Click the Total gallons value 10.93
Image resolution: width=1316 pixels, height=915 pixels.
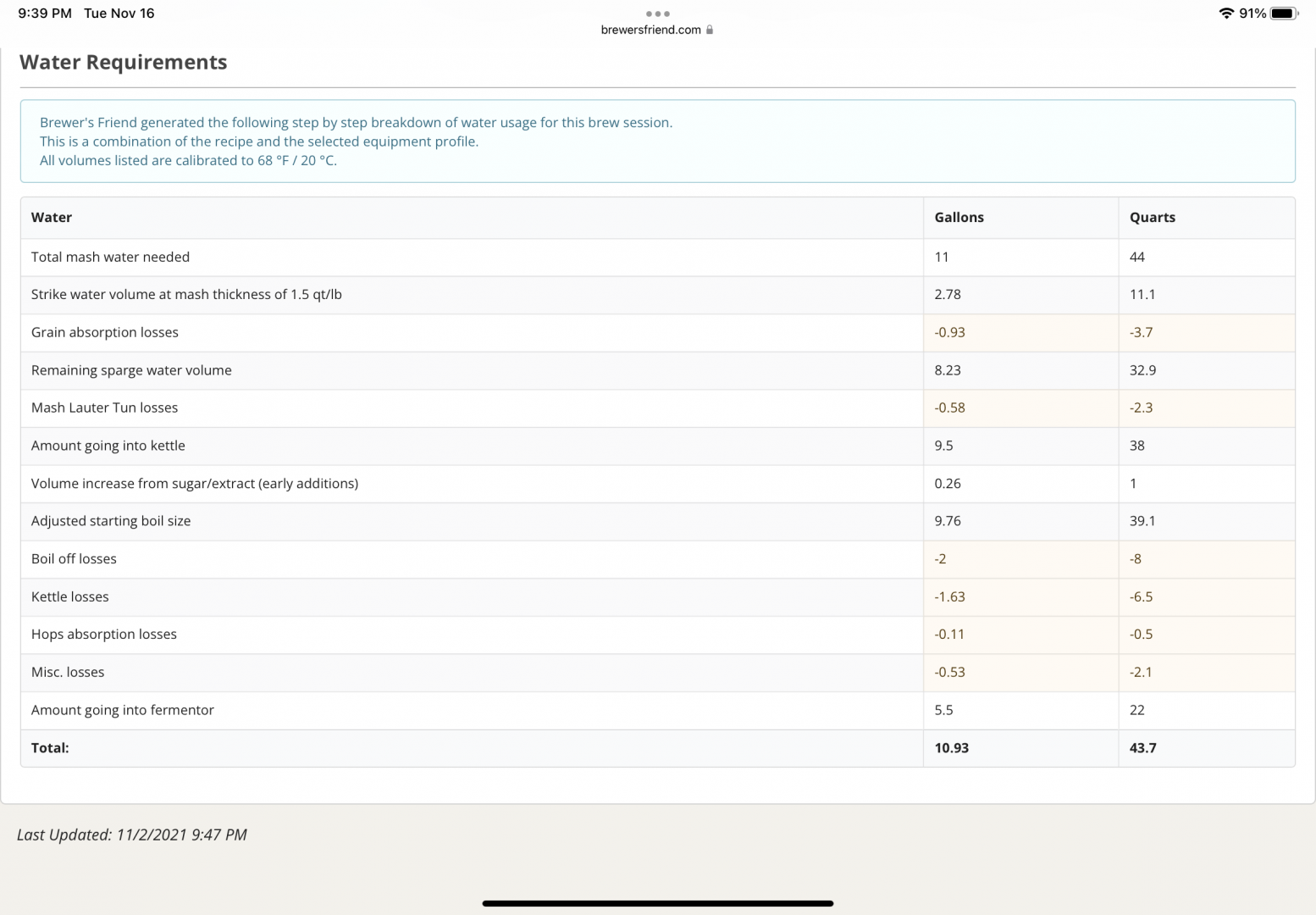951,748
